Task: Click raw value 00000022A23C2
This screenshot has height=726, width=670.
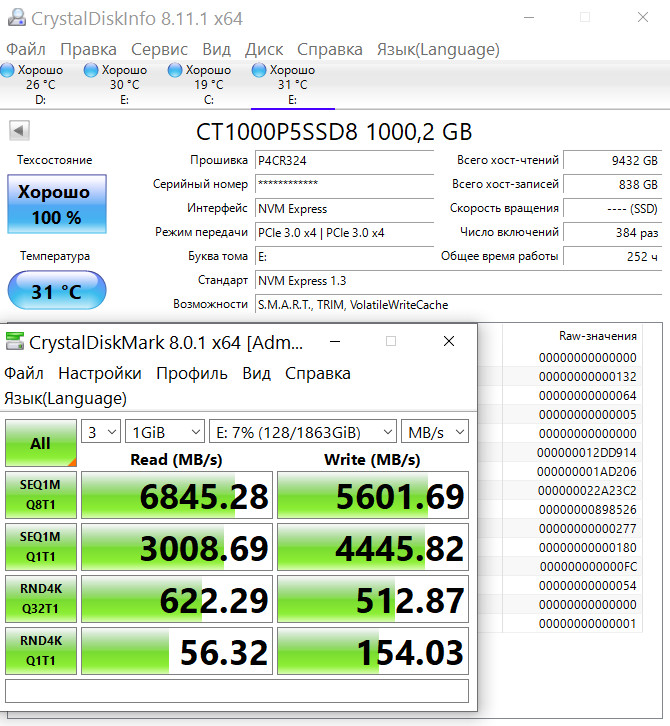Action: coord(587,490)
